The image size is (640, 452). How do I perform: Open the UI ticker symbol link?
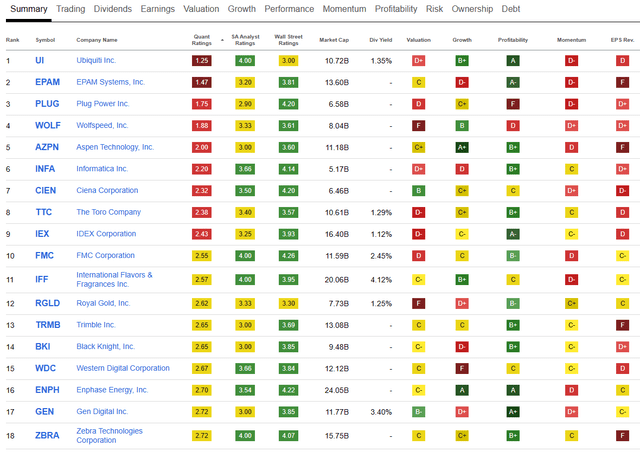pos(40,60)
